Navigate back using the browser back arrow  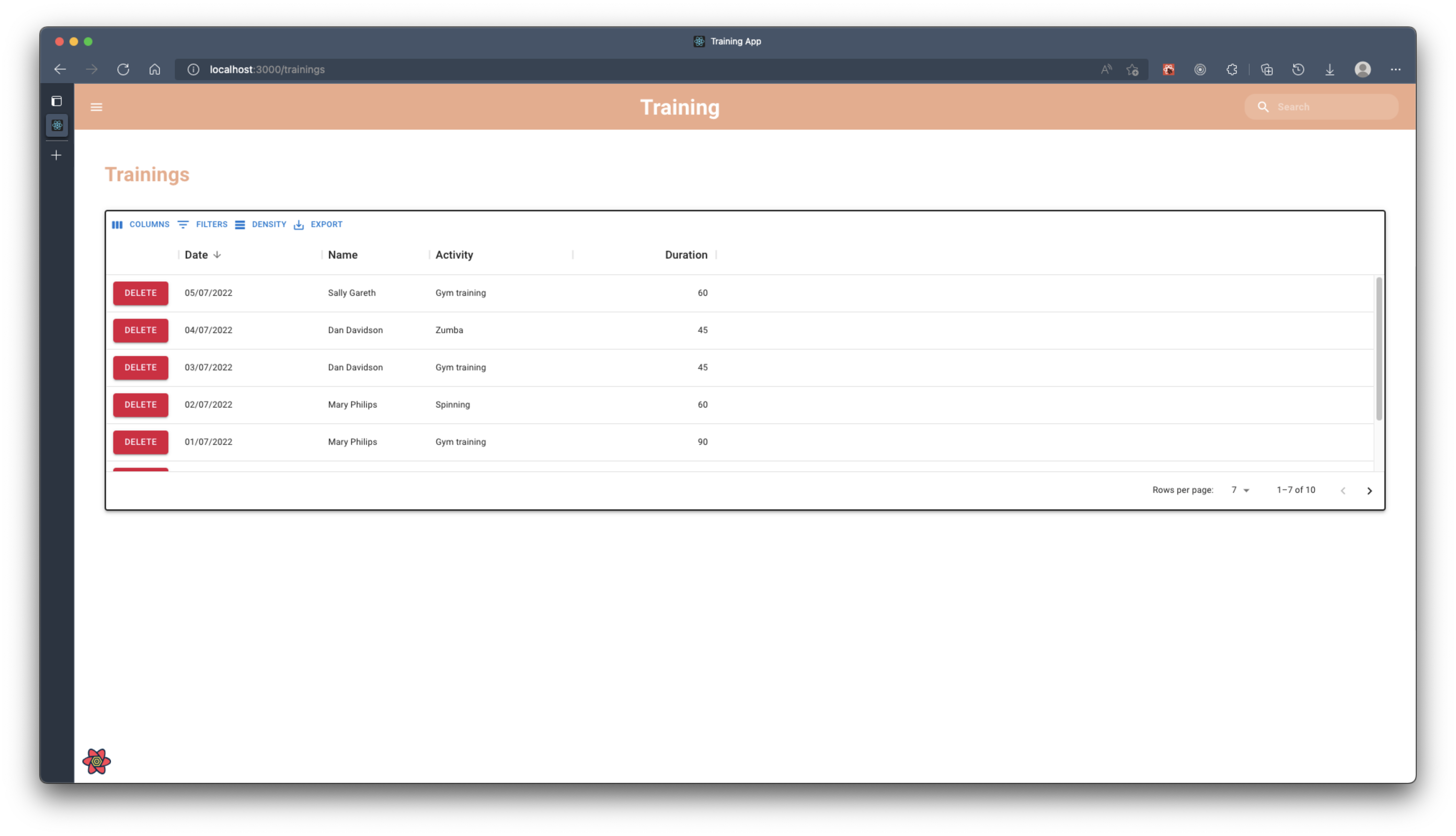[x=60, y=69]
